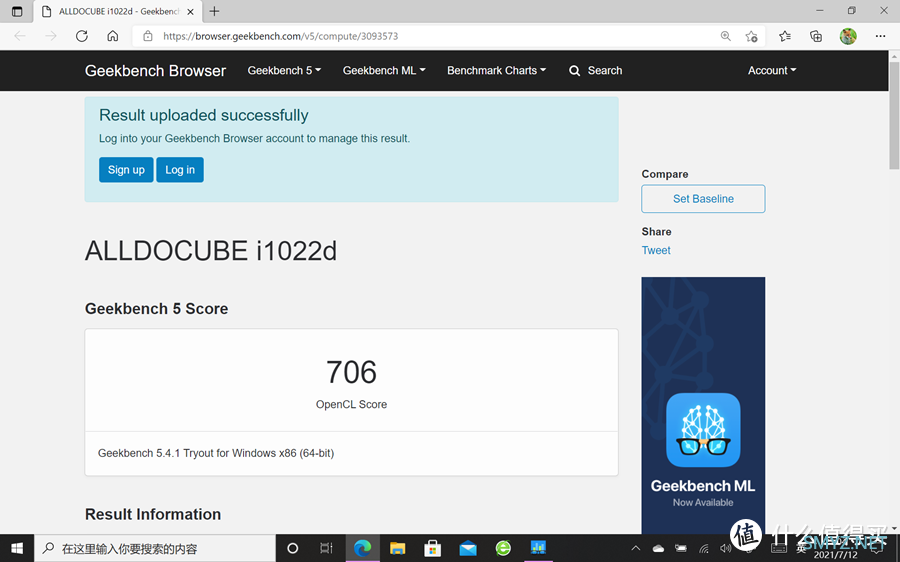Open the Cortana circle icon
900x562 pixels.
tap(293, 548)
